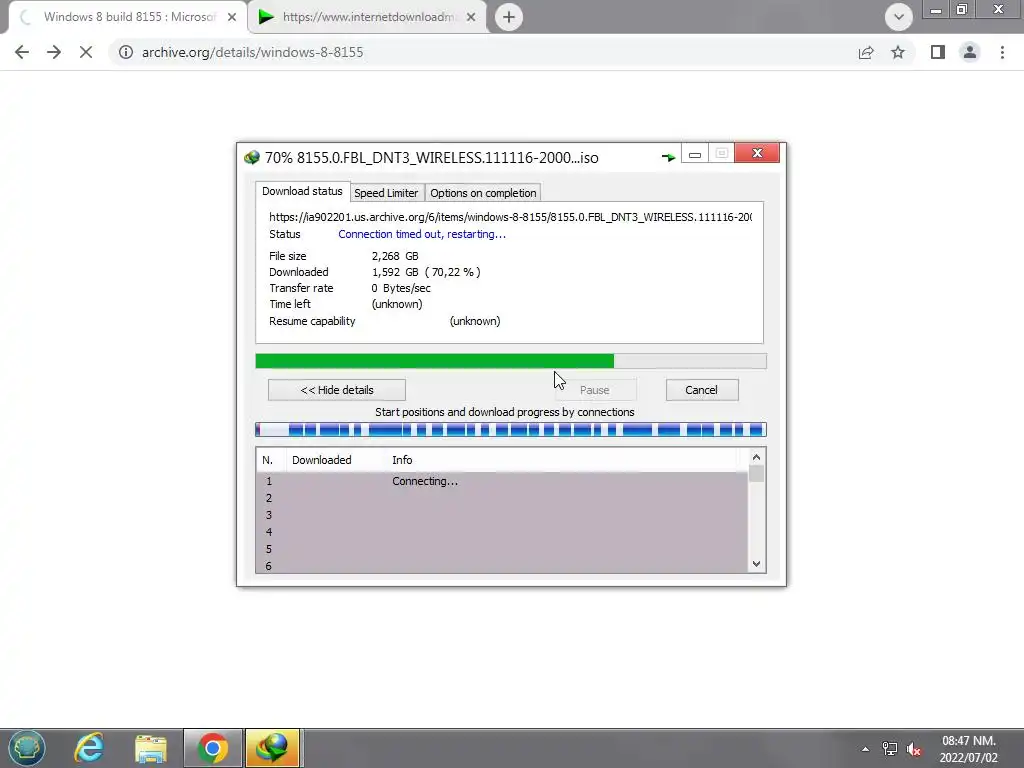1024x768 pixels.
Task: Click the blue connections progress bar
Action: pyautogui.click(x=511, y=429)
